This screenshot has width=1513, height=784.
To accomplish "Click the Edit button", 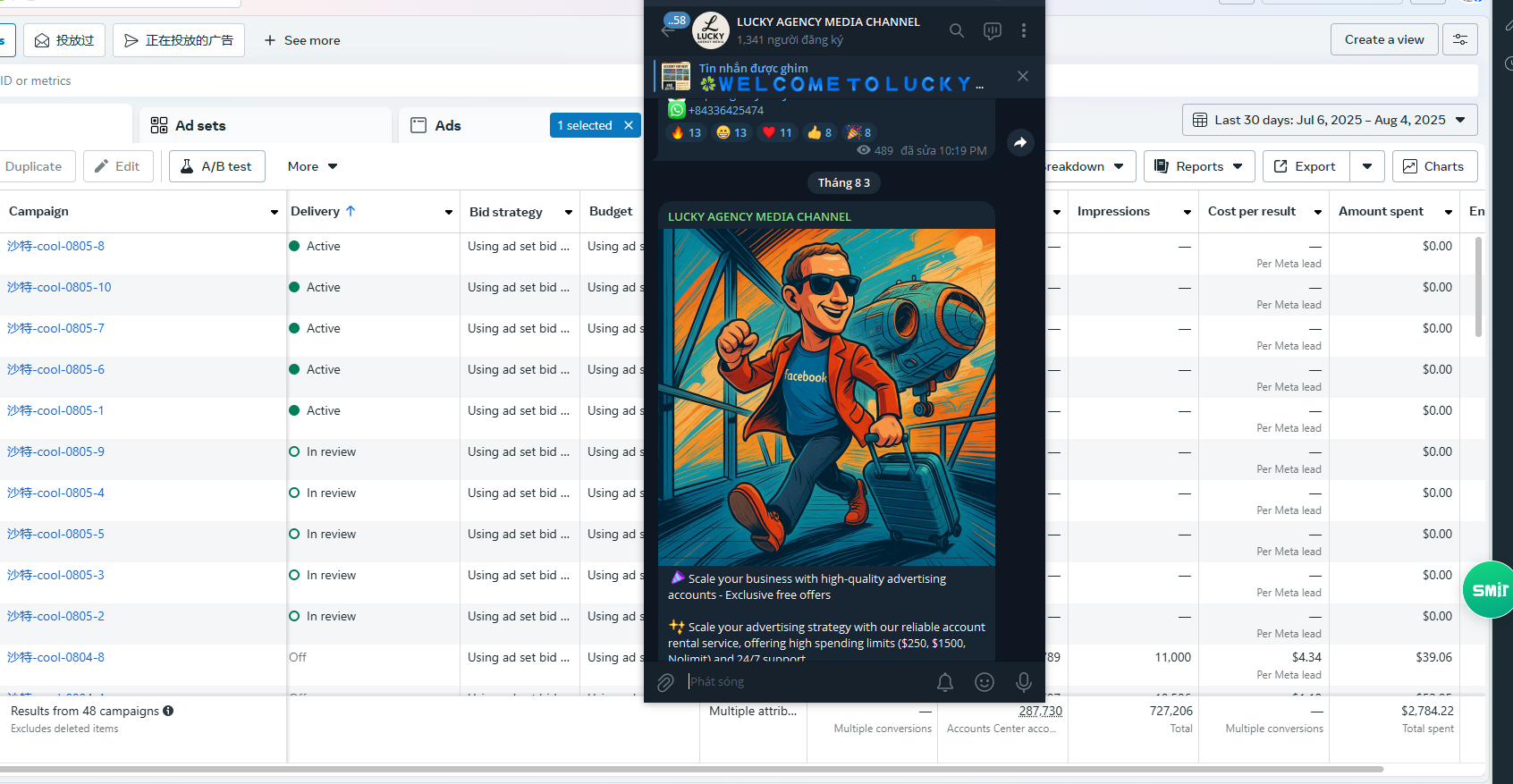I will coord(118,166).
